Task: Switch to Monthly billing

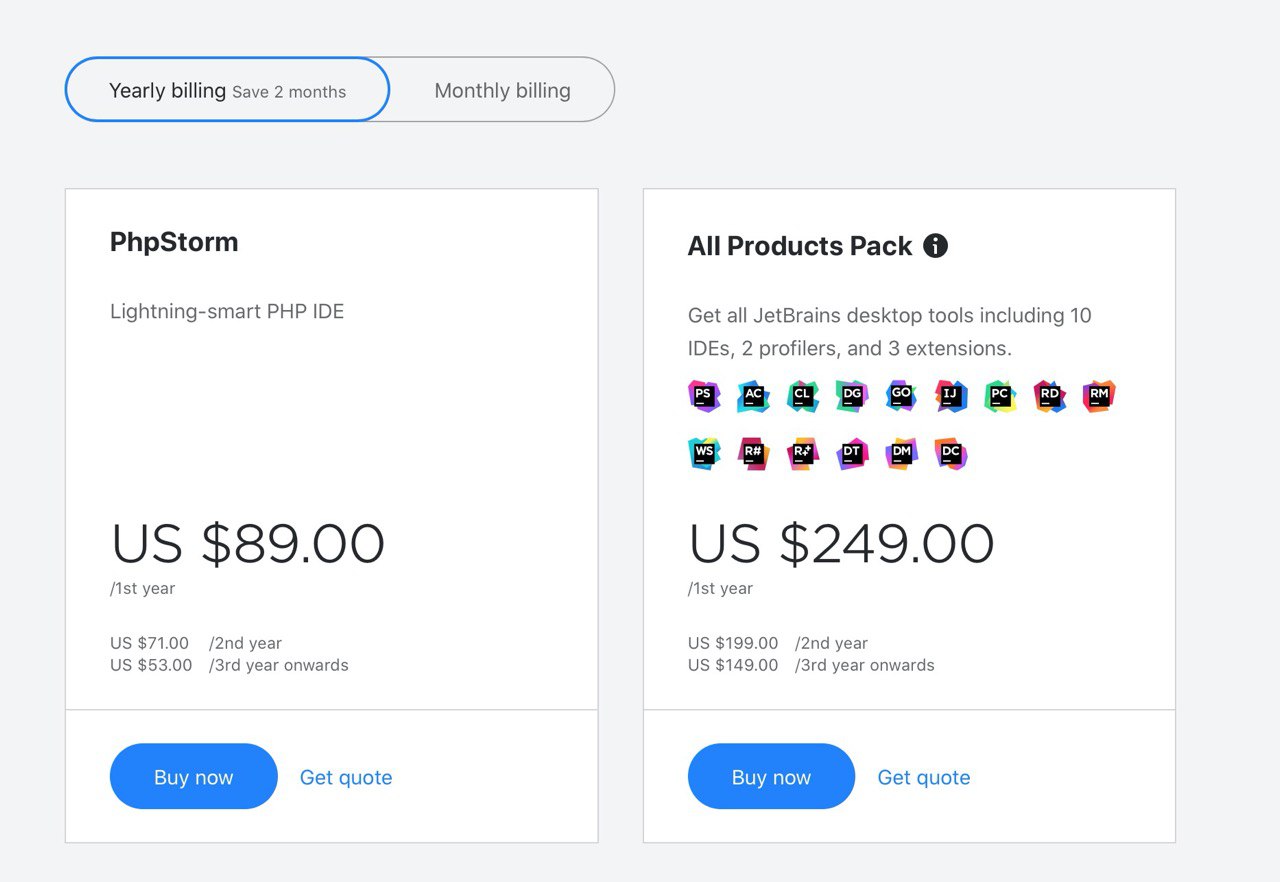Action: point(502,90)
